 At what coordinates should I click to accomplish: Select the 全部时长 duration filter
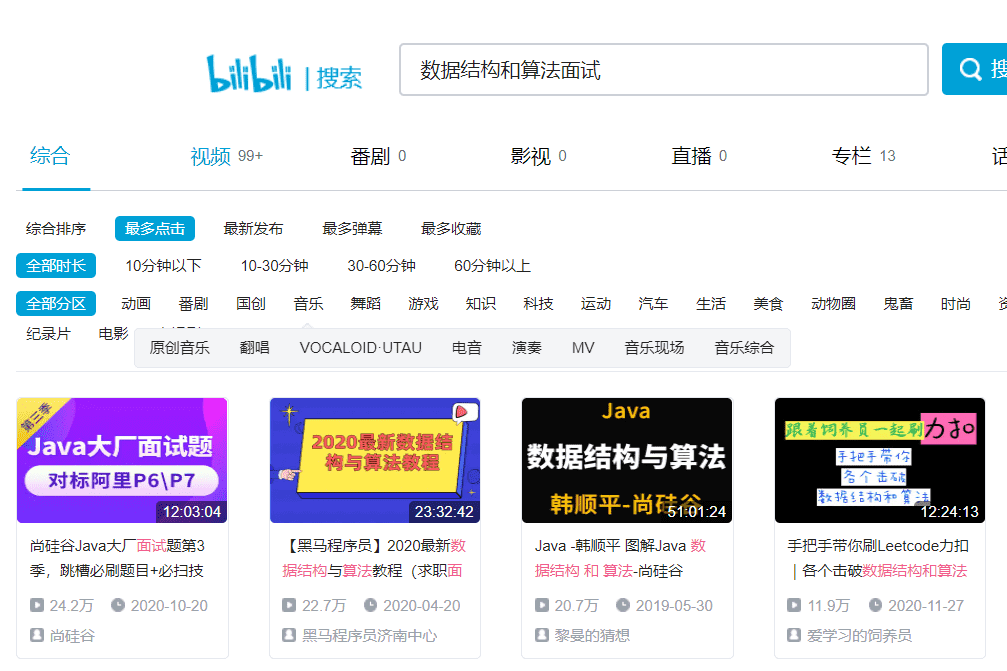click(56, 266)
